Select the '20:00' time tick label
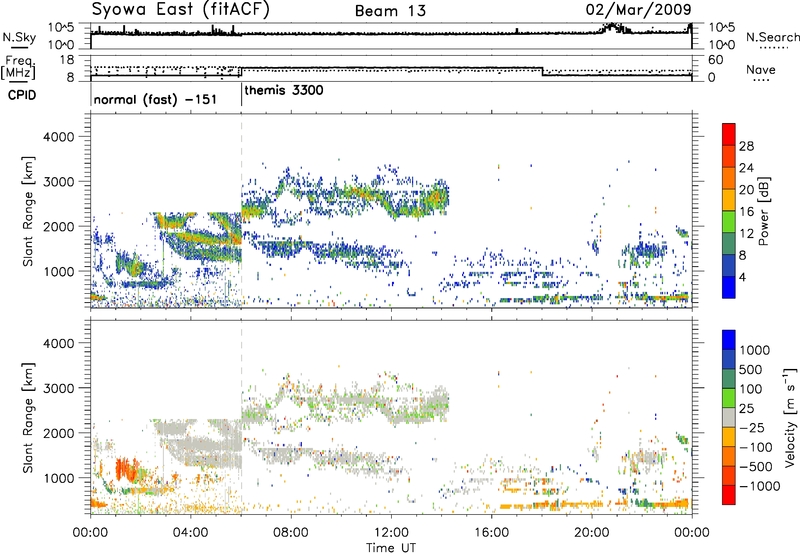800x554 pixels. pyautogui.click(x=592, y=533)
